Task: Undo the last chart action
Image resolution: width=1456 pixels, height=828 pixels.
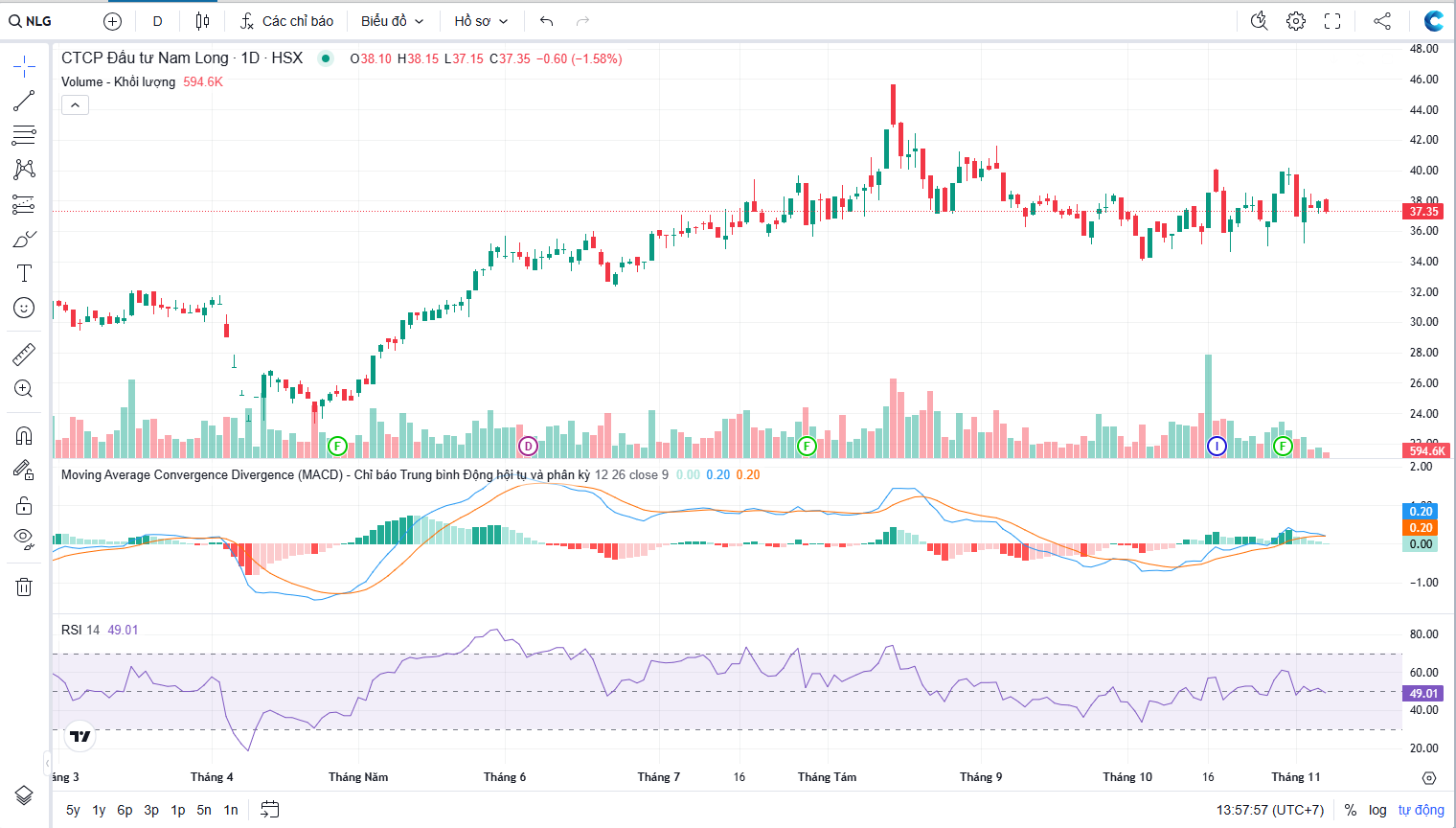Action: [x=547, y=21]
